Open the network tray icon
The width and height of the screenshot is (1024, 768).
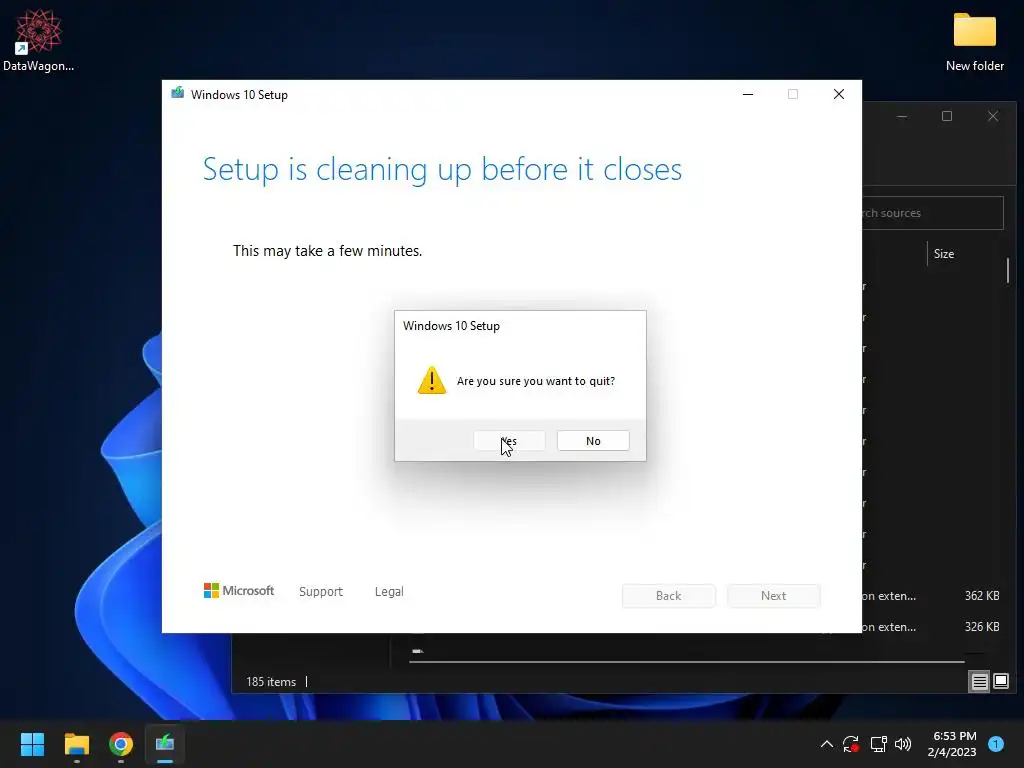878,744
